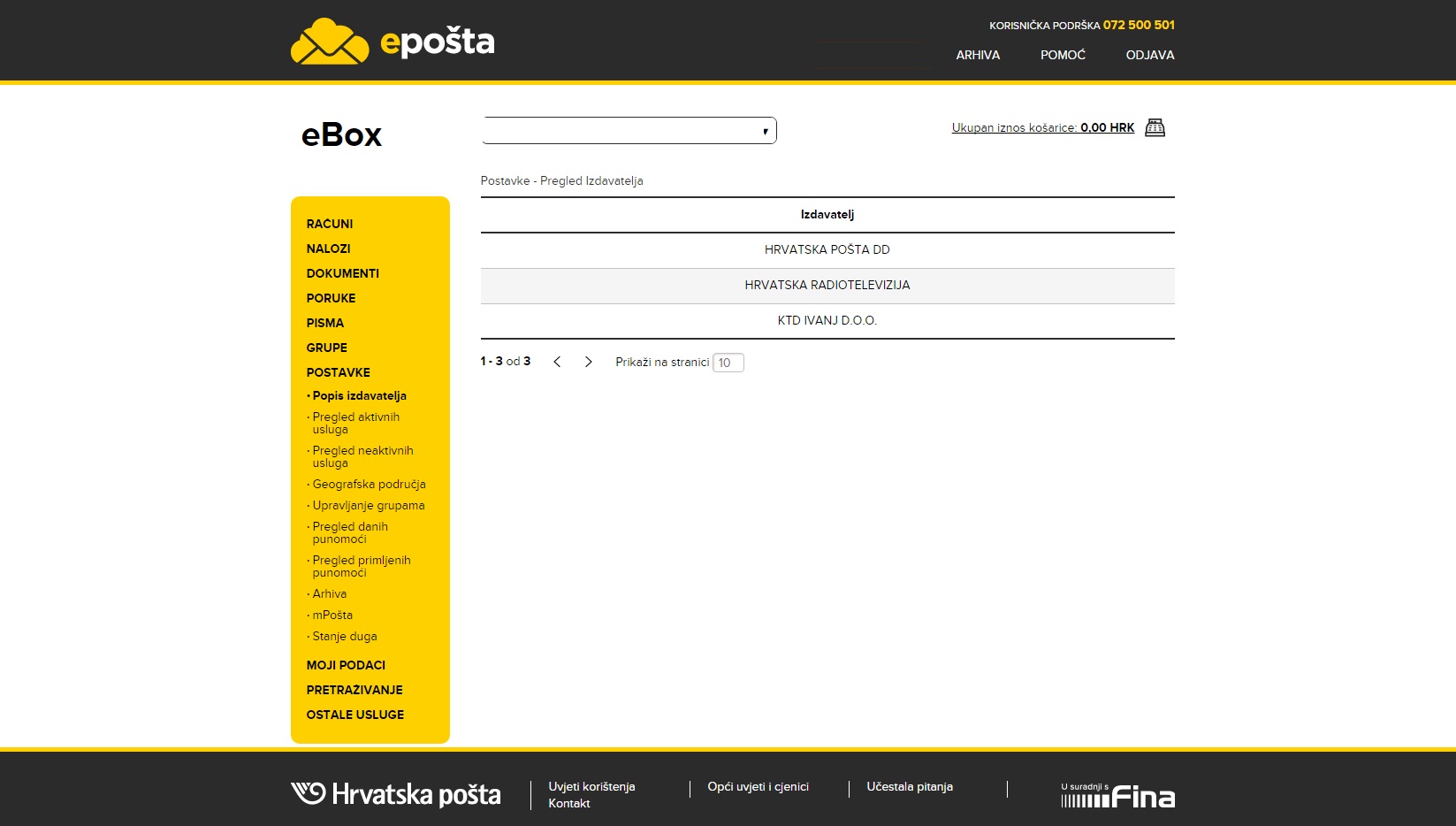1456x826 pixels.
Task: Select the HRVATSKA POŠTA DD row
Action: tap(827, 250)
